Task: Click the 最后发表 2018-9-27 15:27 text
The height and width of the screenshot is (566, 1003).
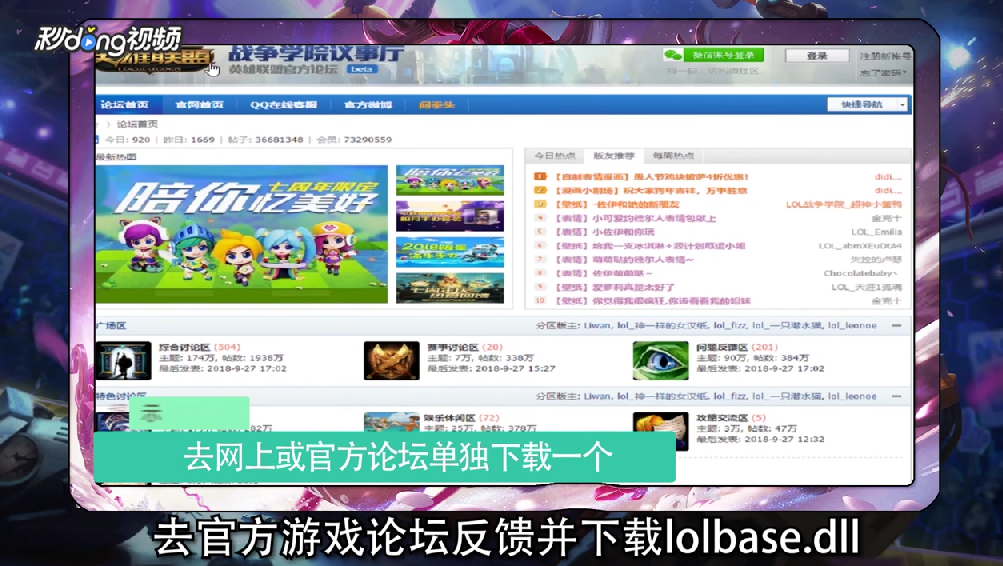Action: point(491,368)
